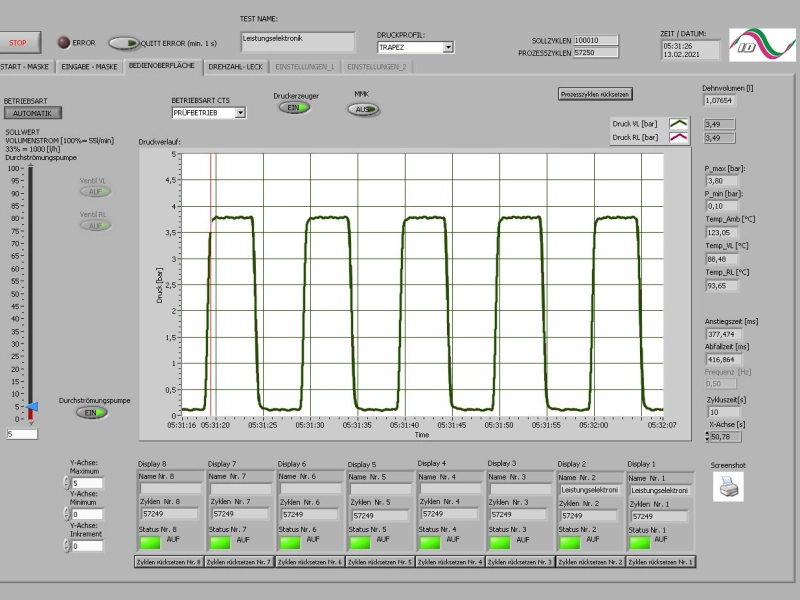Click the printer Screenshot icon
Image resolution: width=800 pixels, height=600 pixels.
pyautogui.click(x=728, y=486)
